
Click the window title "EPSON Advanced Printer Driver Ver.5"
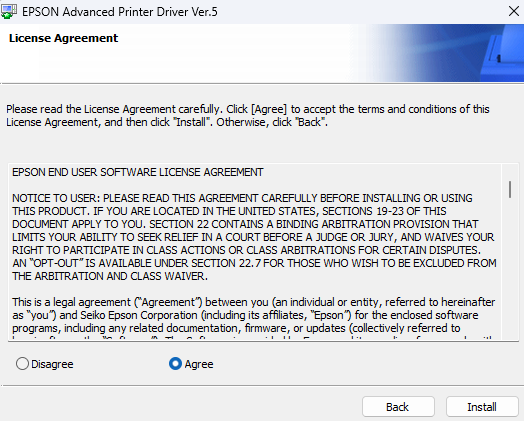pyautogui.click(x=120, y=12)
